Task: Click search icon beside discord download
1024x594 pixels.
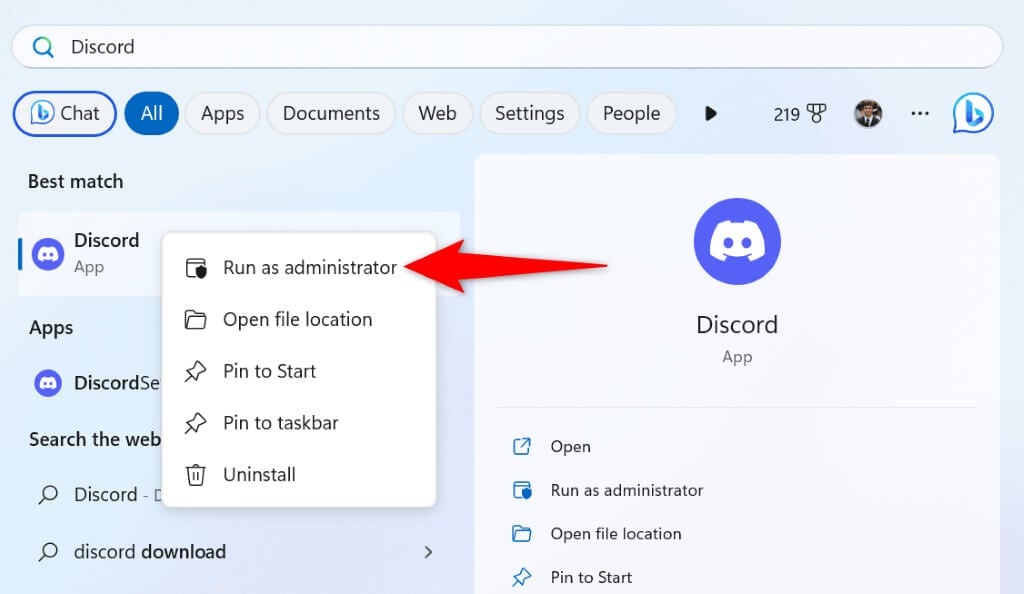Action: (x=48, y=552)
